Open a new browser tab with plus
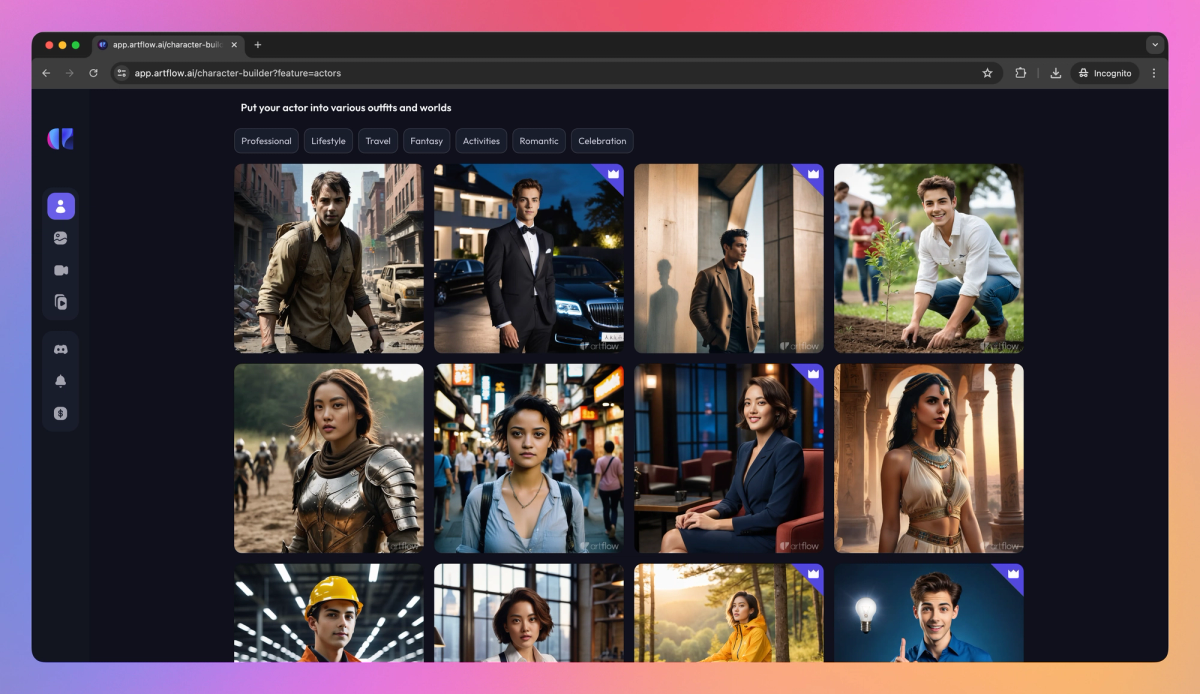This screenshot has width=1200, height=694. tap(257, 45)
